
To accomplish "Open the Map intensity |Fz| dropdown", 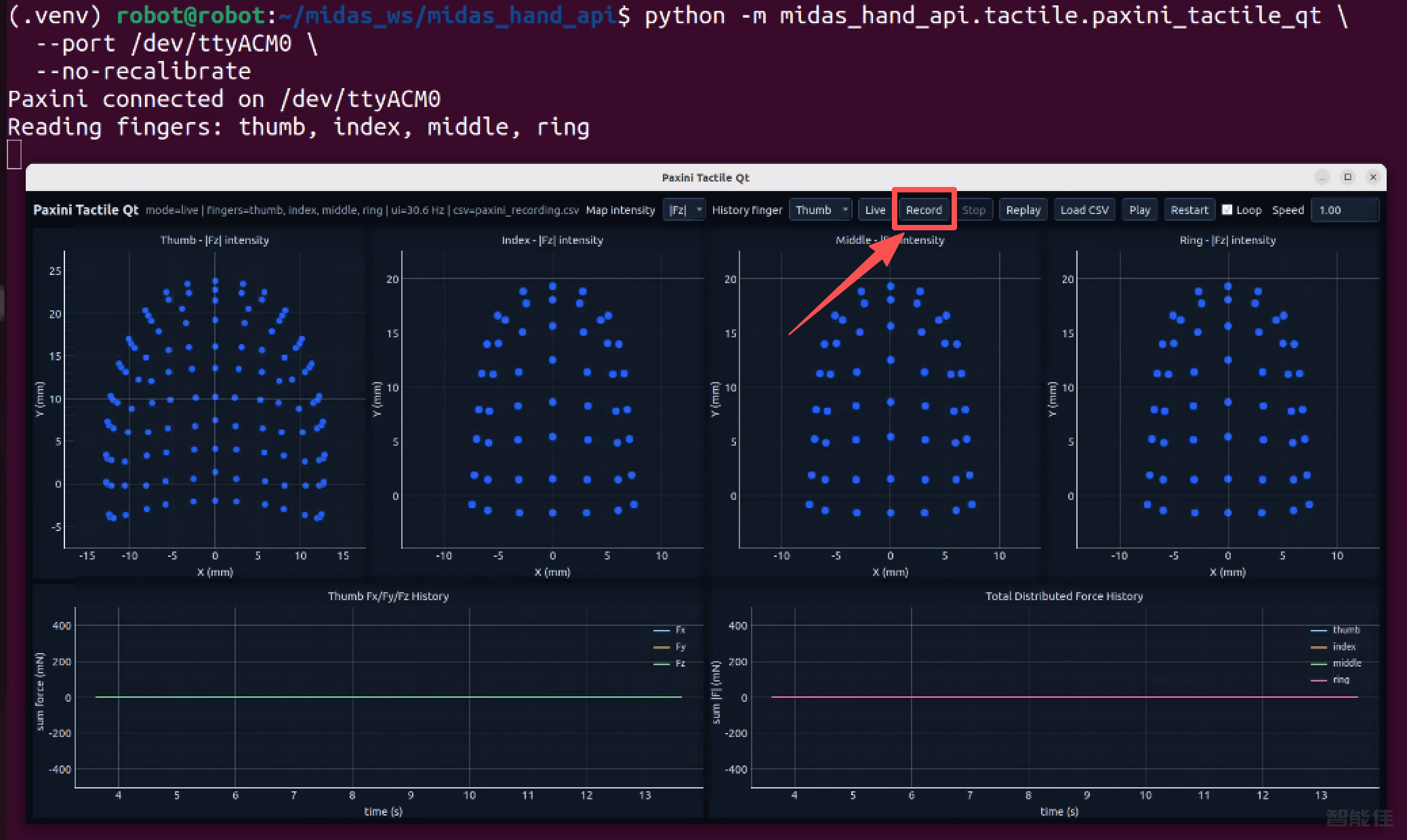I will [684, 210].
